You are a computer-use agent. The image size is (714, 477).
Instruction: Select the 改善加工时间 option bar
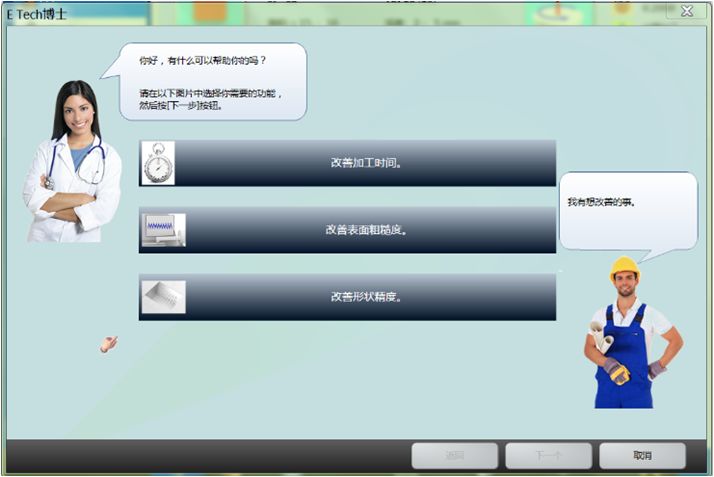(347, 163)
